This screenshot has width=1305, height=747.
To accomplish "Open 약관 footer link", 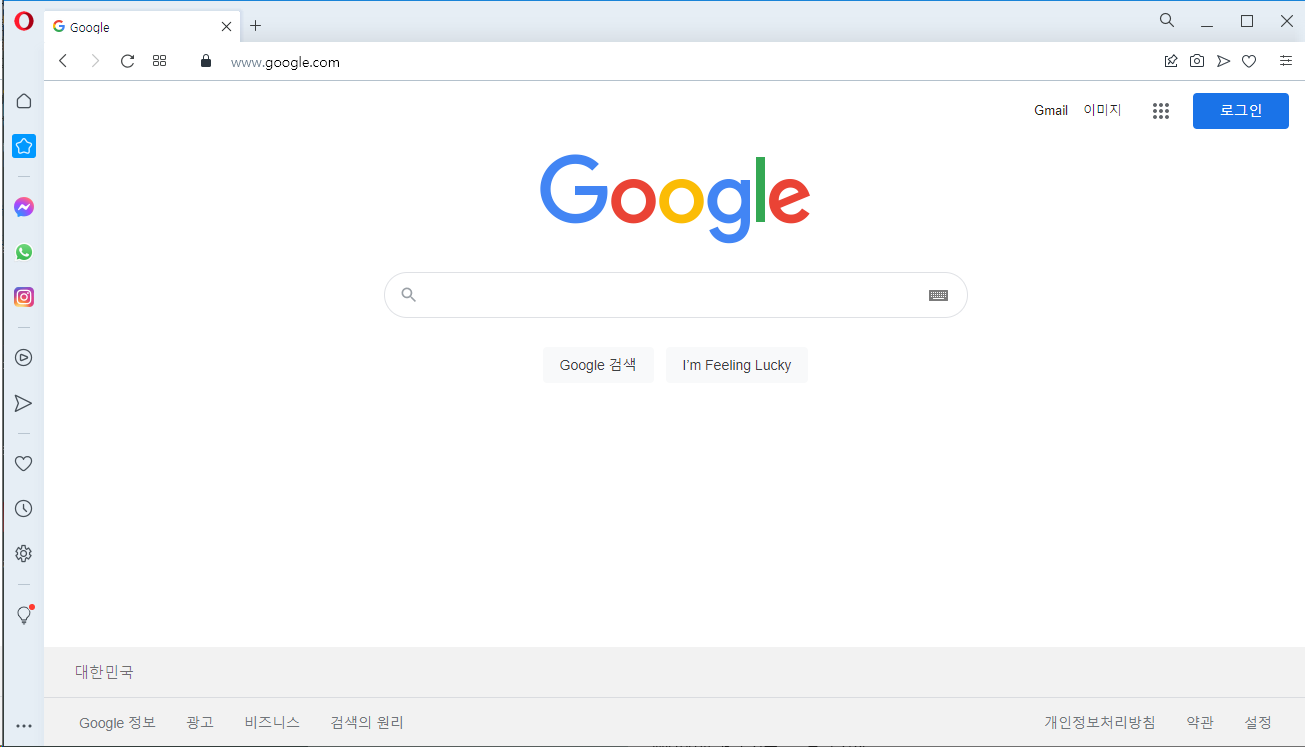I will [1200, 722].
